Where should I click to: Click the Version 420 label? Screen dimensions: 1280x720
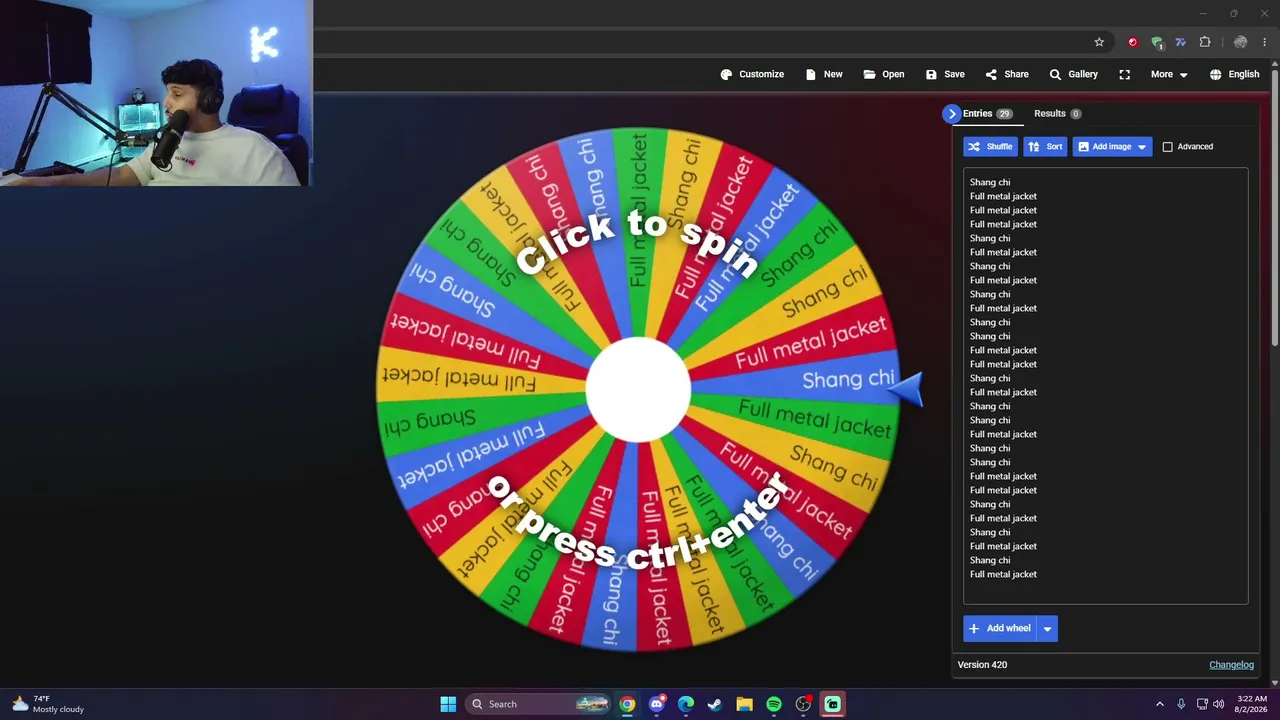click(982, 665)
